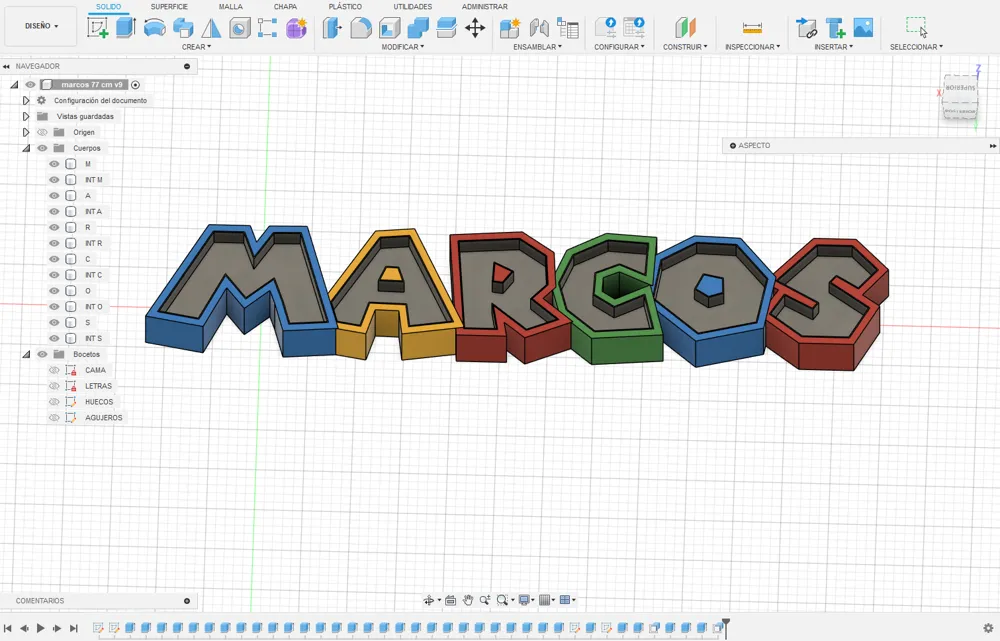1000x641 pixels.
Task: Select the Extrude tool
Action: (x=126, y=27)
